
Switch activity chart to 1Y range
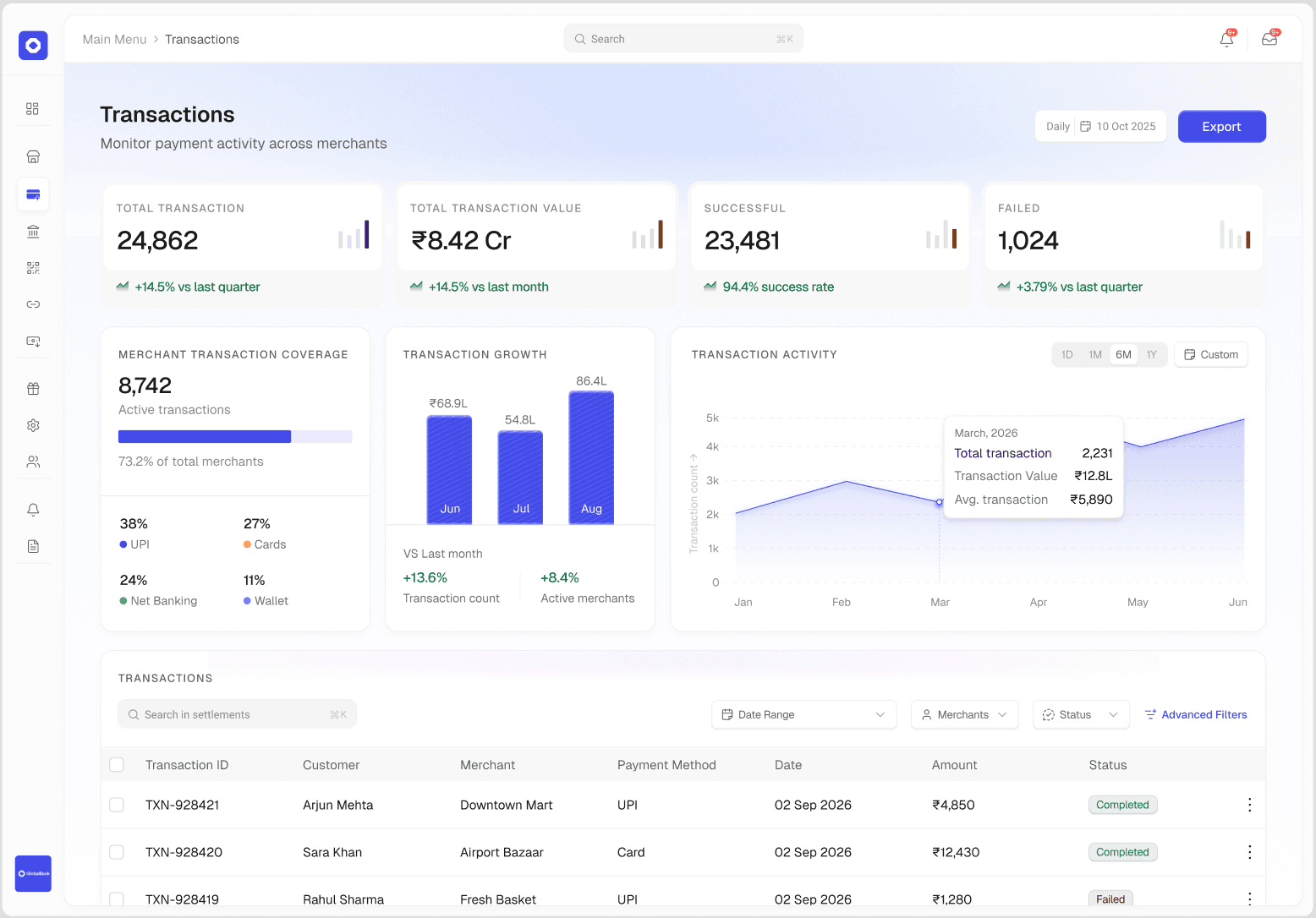(x=1151, y=355)
